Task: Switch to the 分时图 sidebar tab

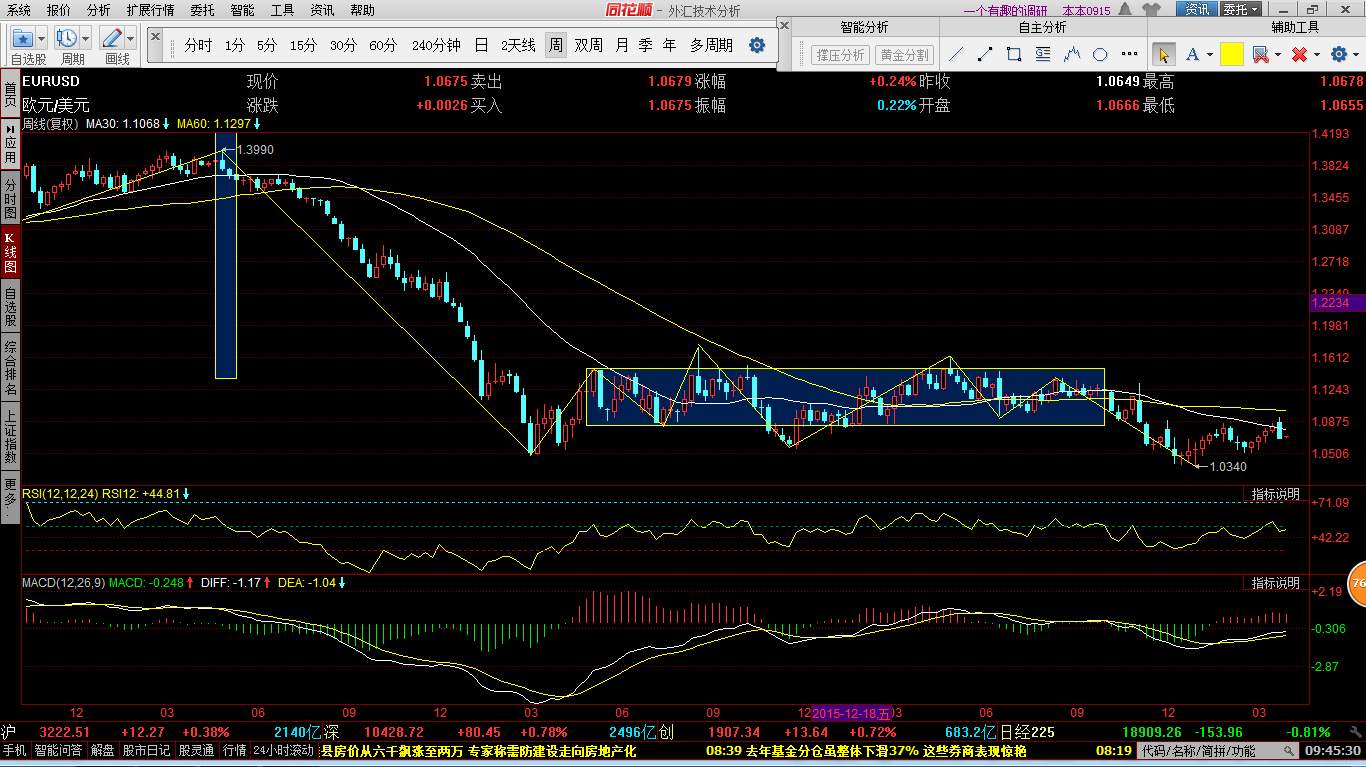Action: (10, 199)
